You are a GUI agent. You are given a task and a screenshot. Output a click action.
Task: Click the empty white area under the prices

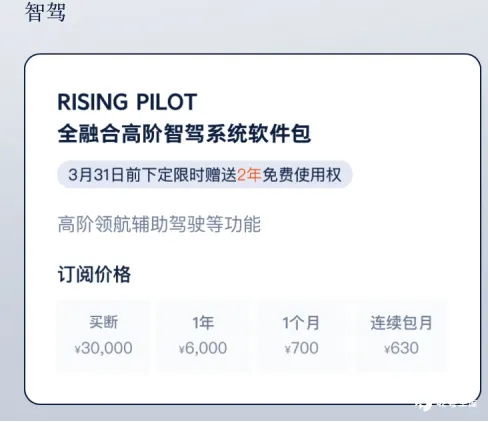coord(252,388)
